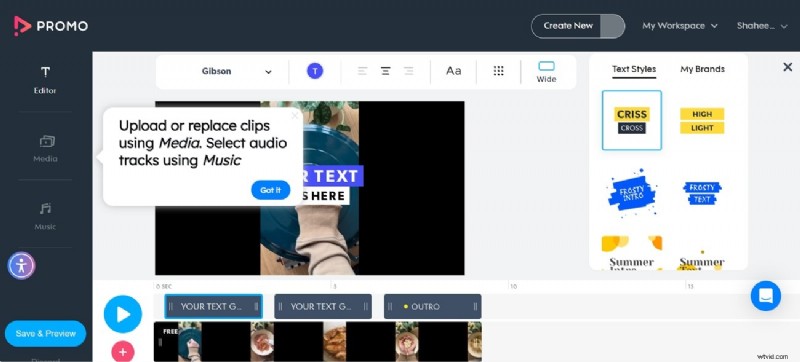Select the hand clip thumbnail in filmstrip

click(x=189, y=342)
